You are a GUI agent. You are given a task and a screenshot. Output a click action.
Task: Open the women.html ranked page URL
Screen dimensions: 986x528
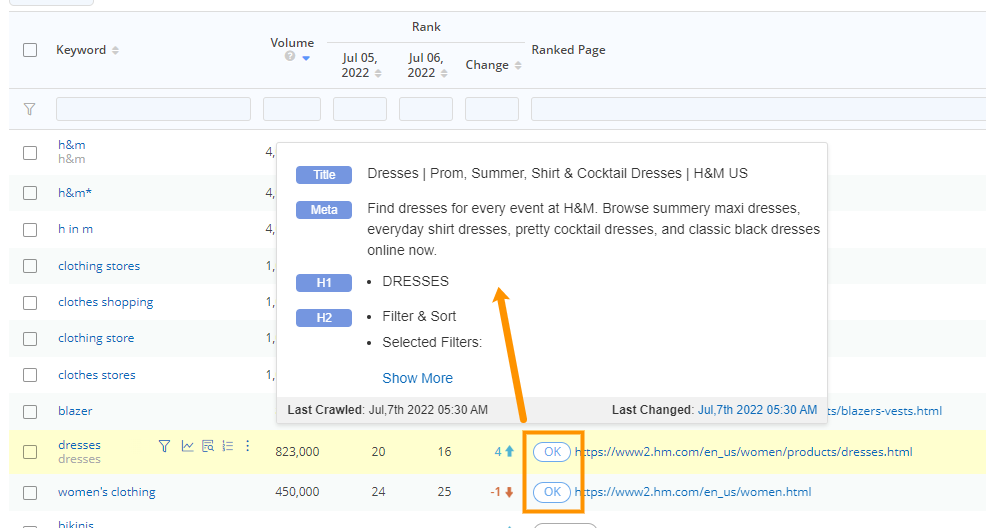tap(693, 492)
